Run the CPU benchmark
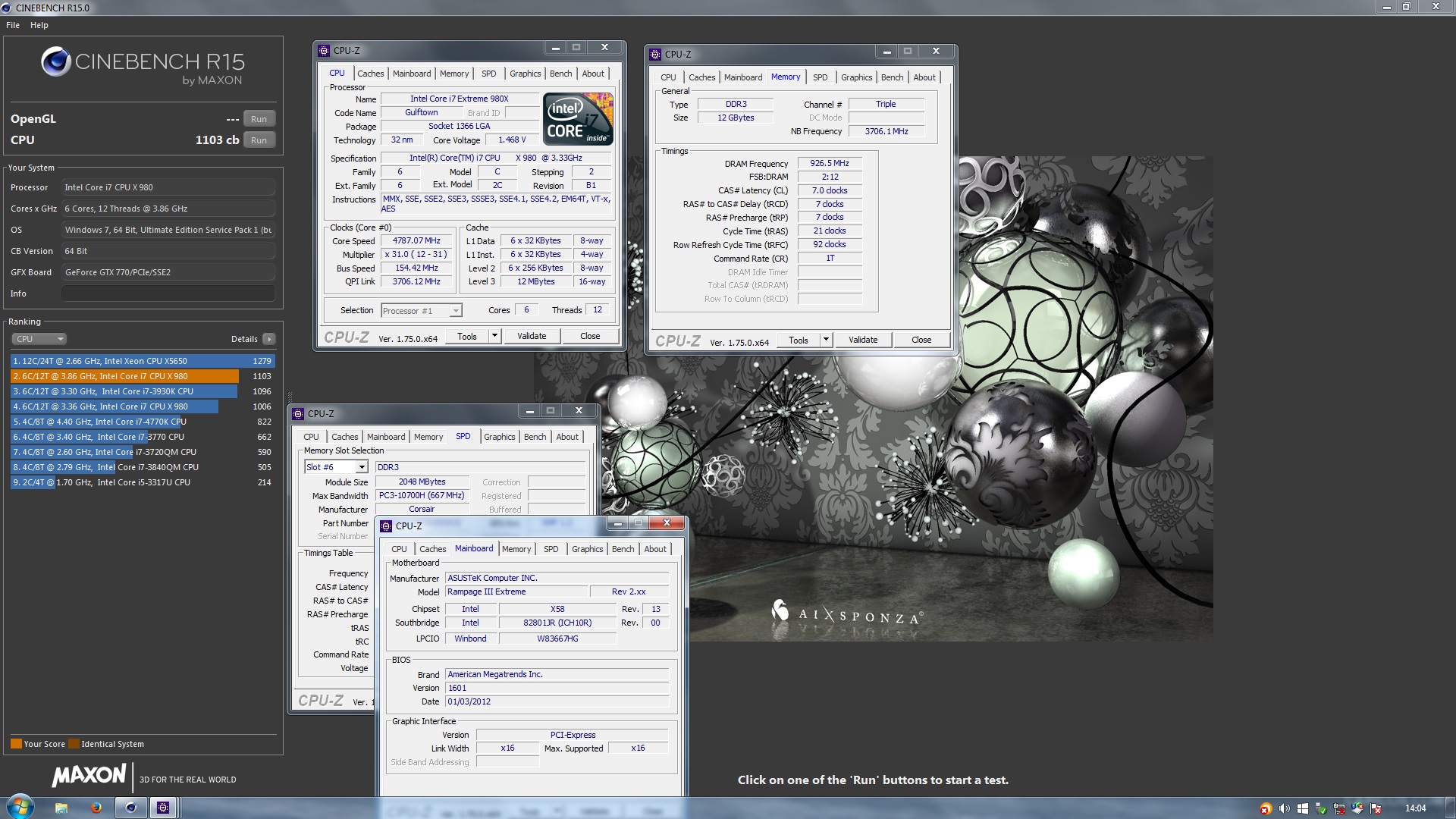The image size is (1456, 819). [x=259, y=140]
